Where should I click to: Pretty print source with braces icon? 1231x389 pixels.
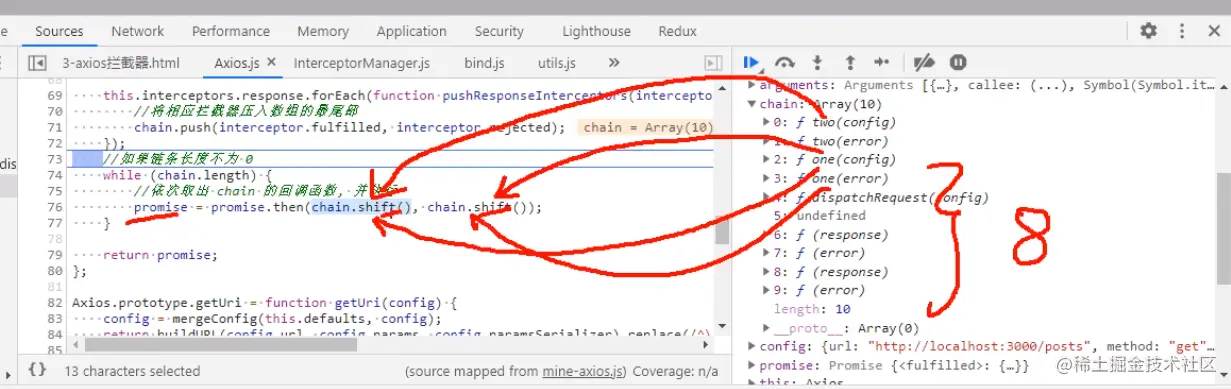click(x=37, y=370)
